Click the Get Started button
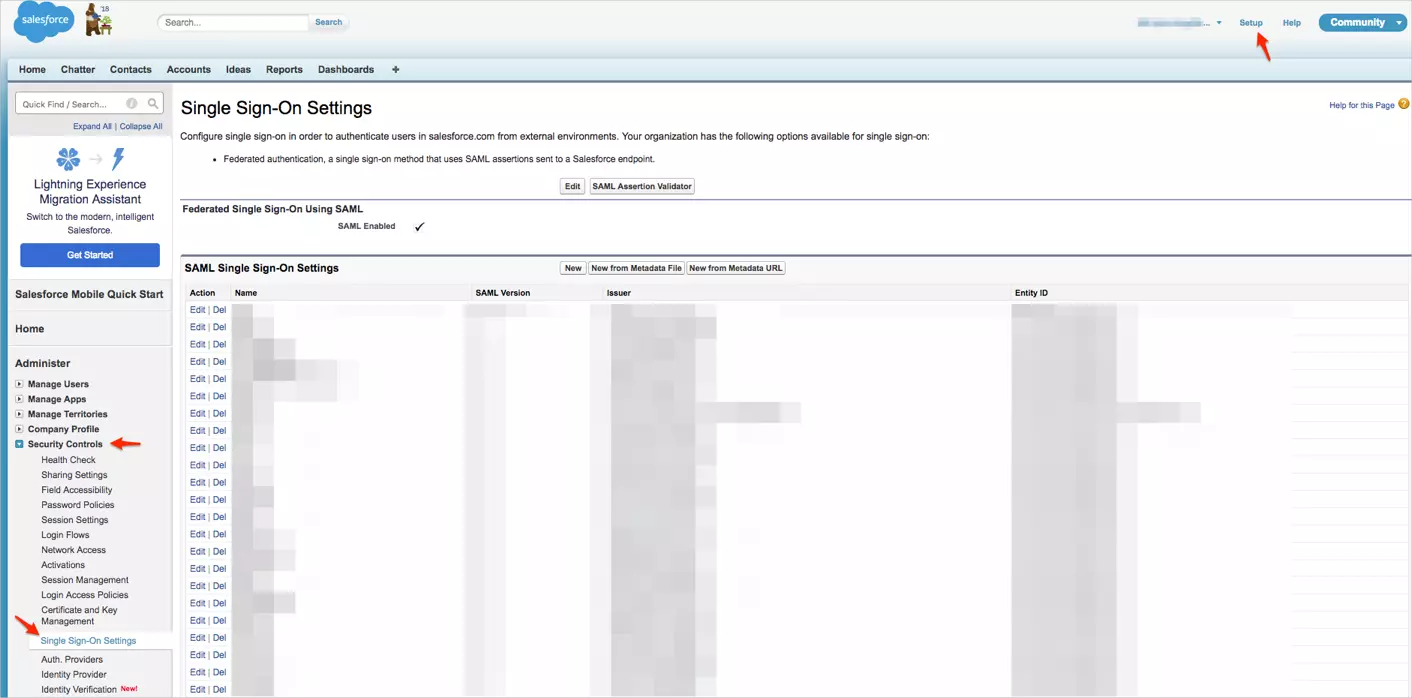This screenshot has width=1412, height=698. tap(89, 255)
